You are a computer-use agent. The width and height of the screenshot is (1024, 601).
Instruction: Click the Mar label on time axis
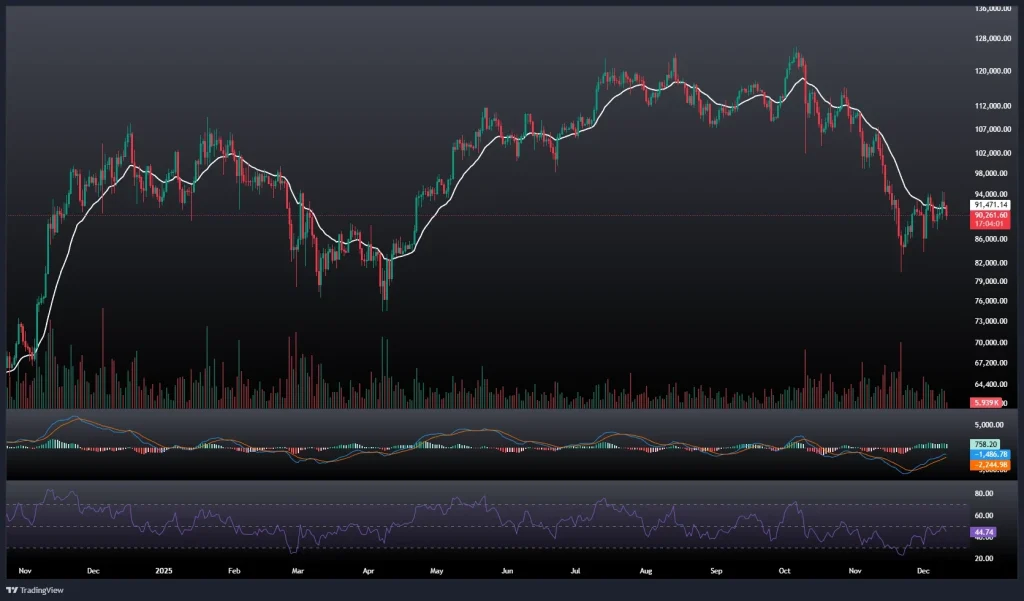[x=297, y=572]
